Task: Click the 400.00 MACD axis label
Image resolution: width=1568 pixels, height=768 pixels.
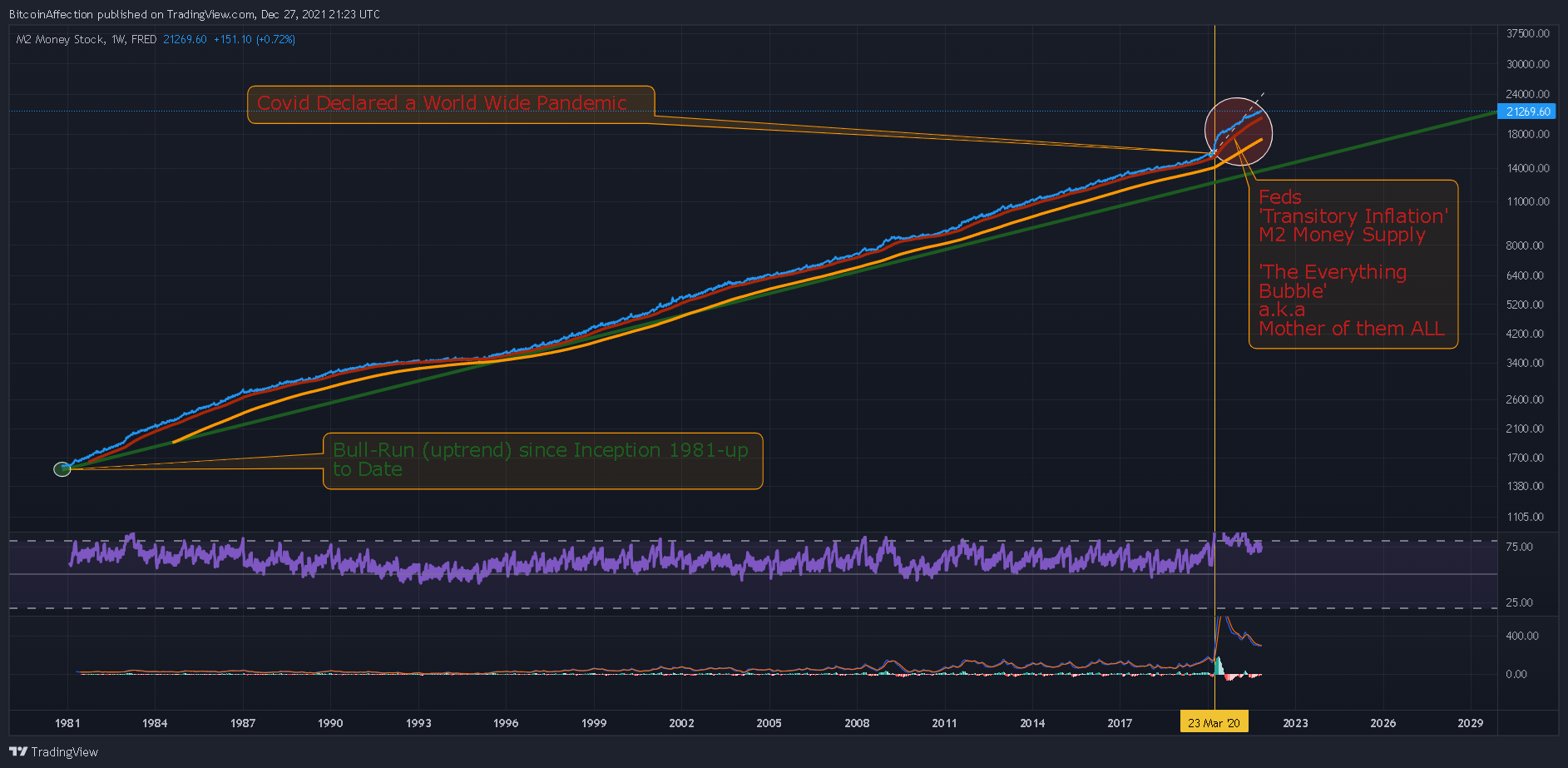Action: pyautogui.click(x=1522, y=636)
